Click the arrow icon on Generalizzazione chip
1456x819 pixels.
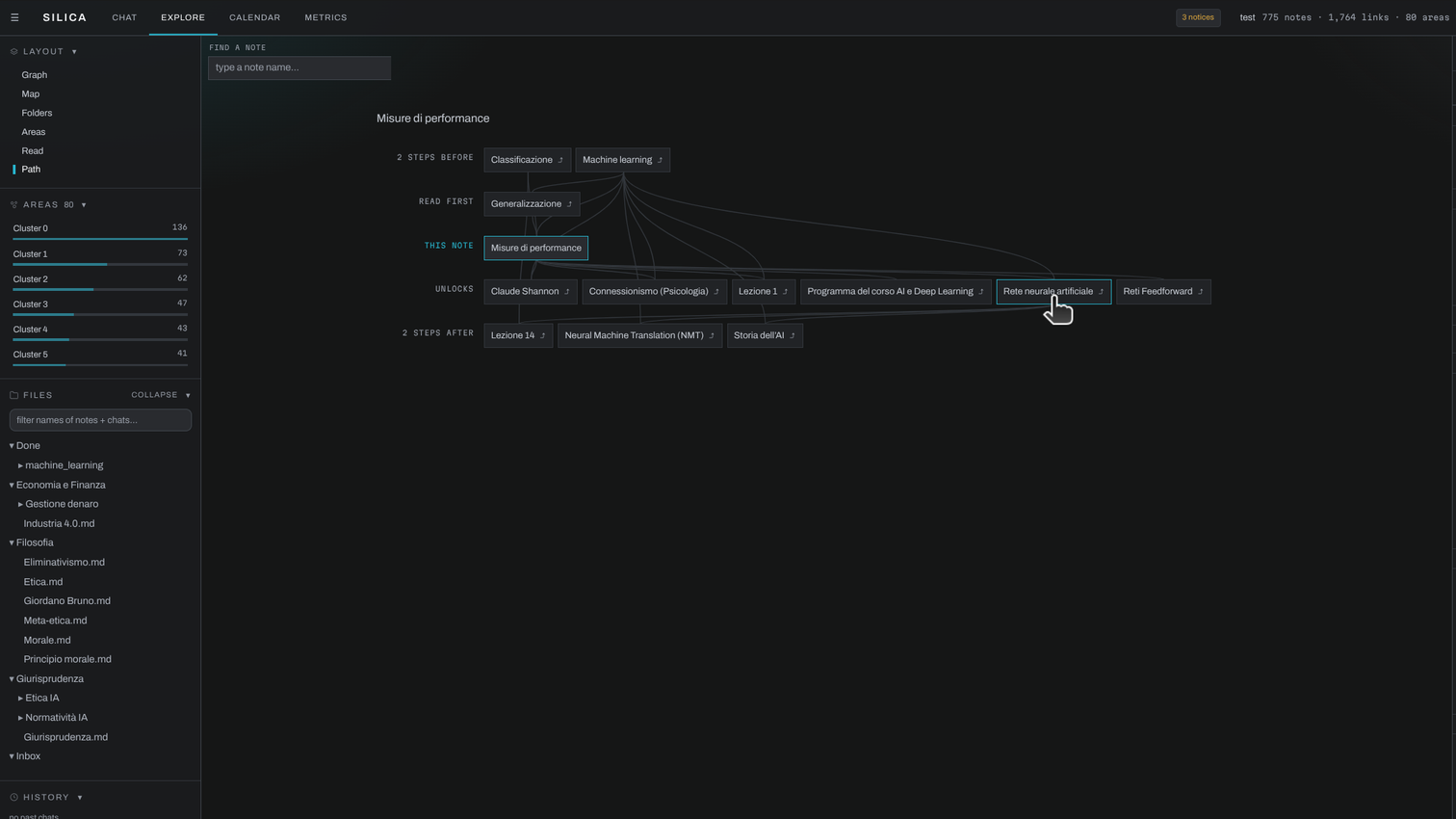(x=569, y=204)
